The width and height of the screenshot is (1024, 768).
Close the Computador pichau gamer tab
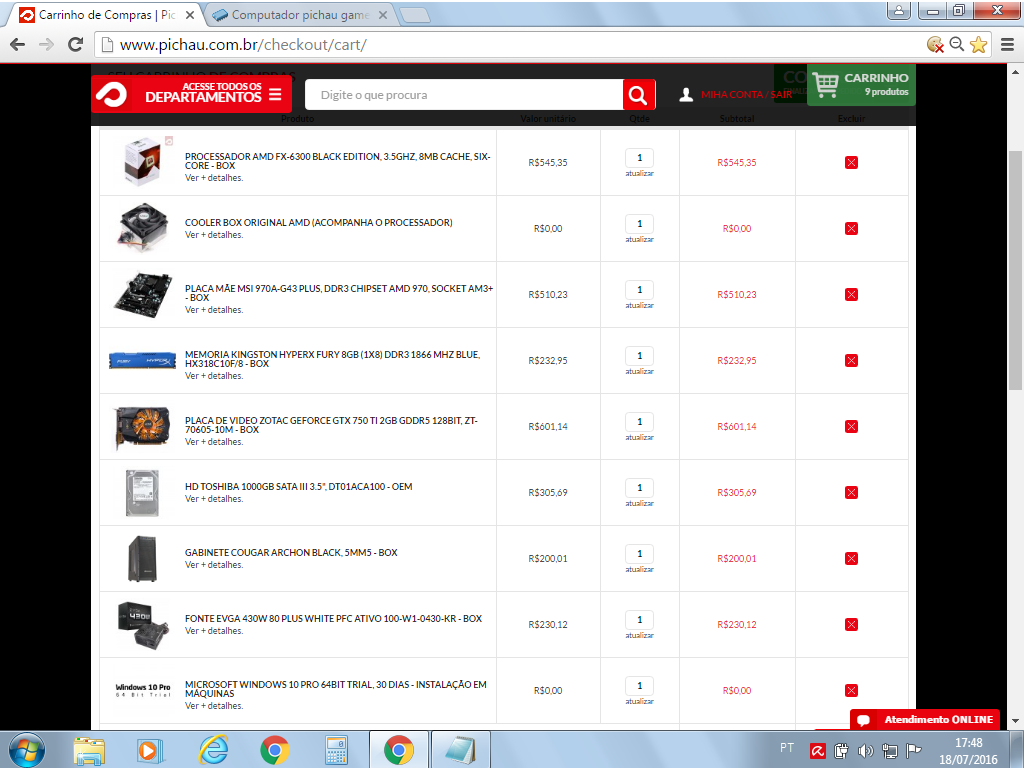click(383, 14)
